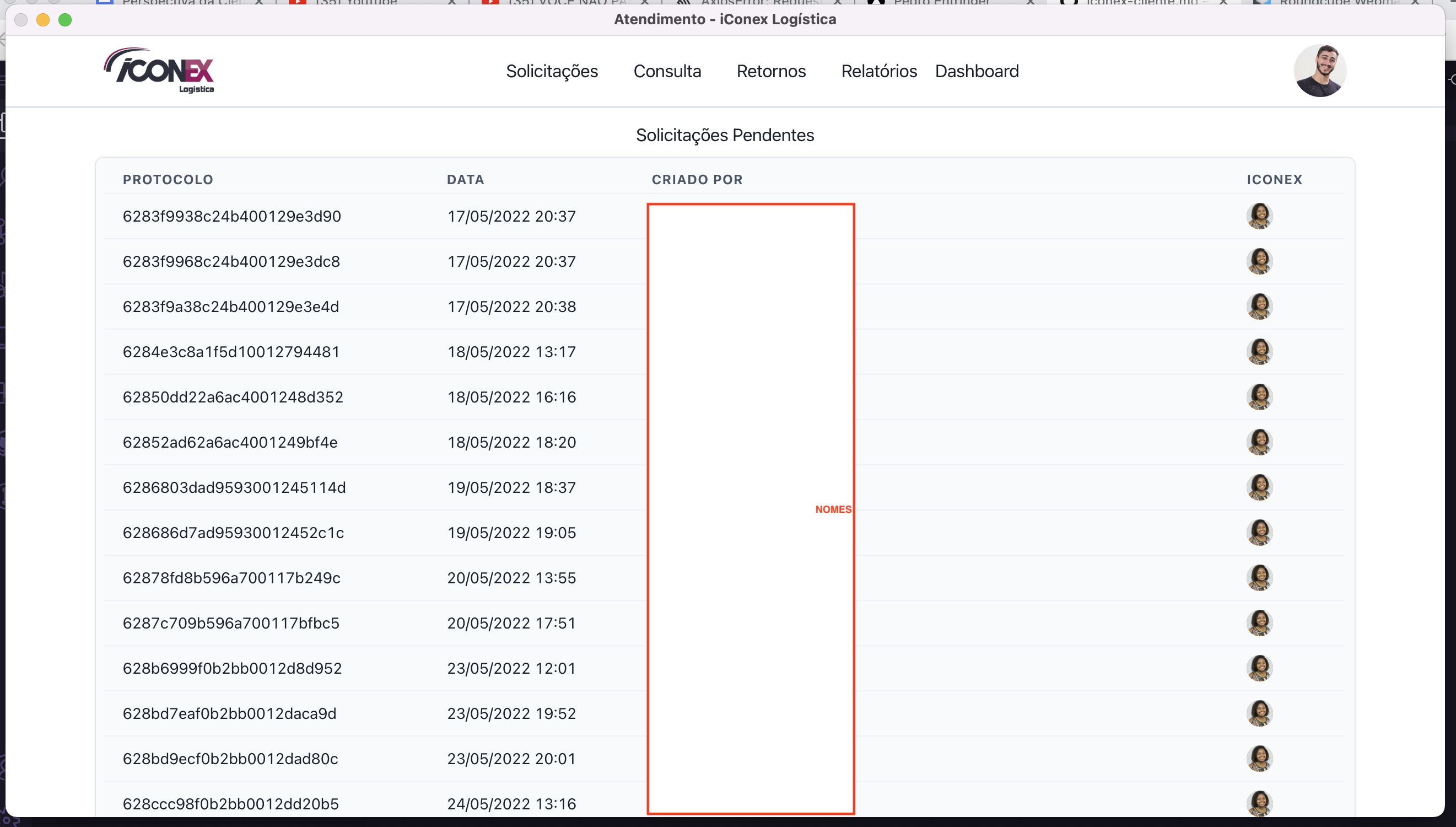Screen dimensions: 1456x827
Task: Click the date 20/05/2022 17:51
Action: click(x=511, y=623)
